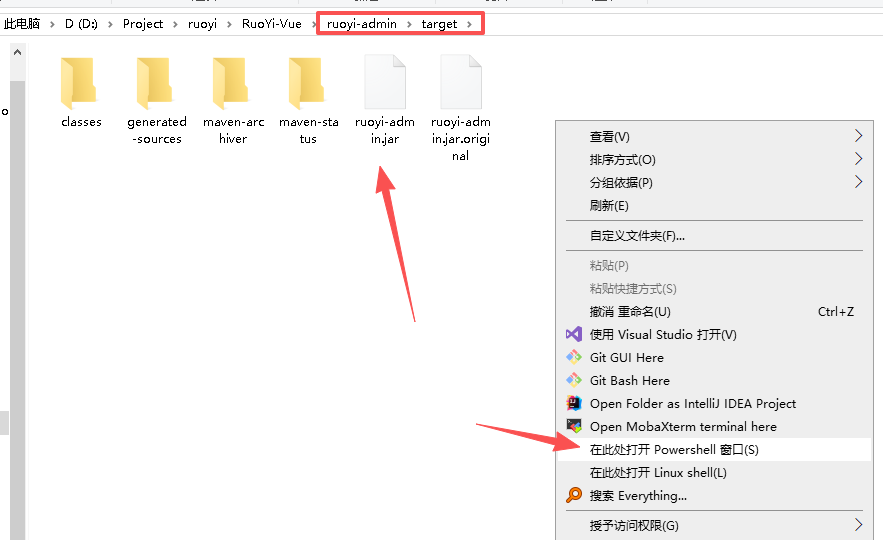Click 刷新(E) to refresh the folder
The height and width of the screenshot is (540, 883).
609,205
